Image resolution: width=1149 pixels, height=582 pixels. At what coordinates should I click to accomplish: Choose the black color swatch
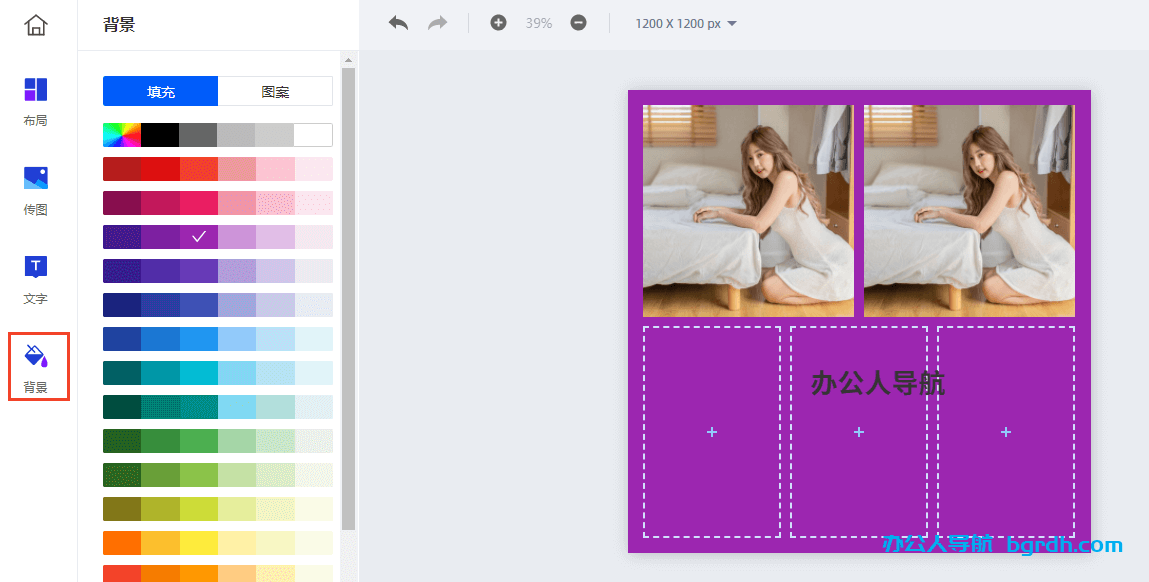(160, 135)
